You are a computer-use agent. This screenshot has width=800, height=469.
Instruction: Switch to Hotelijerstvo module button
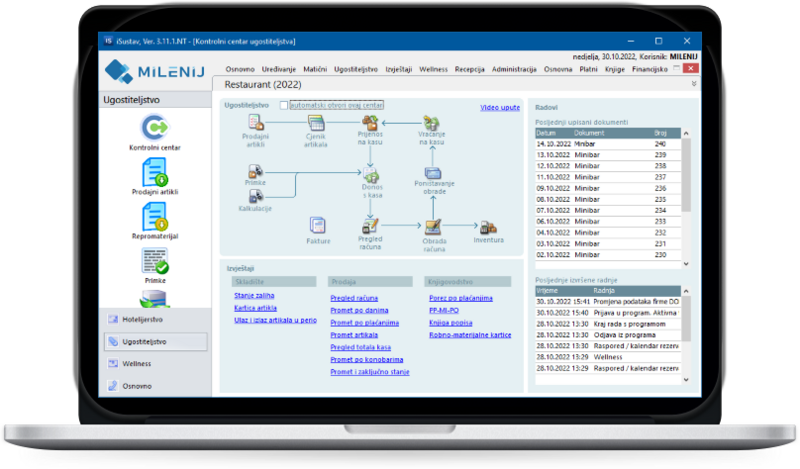155,319
